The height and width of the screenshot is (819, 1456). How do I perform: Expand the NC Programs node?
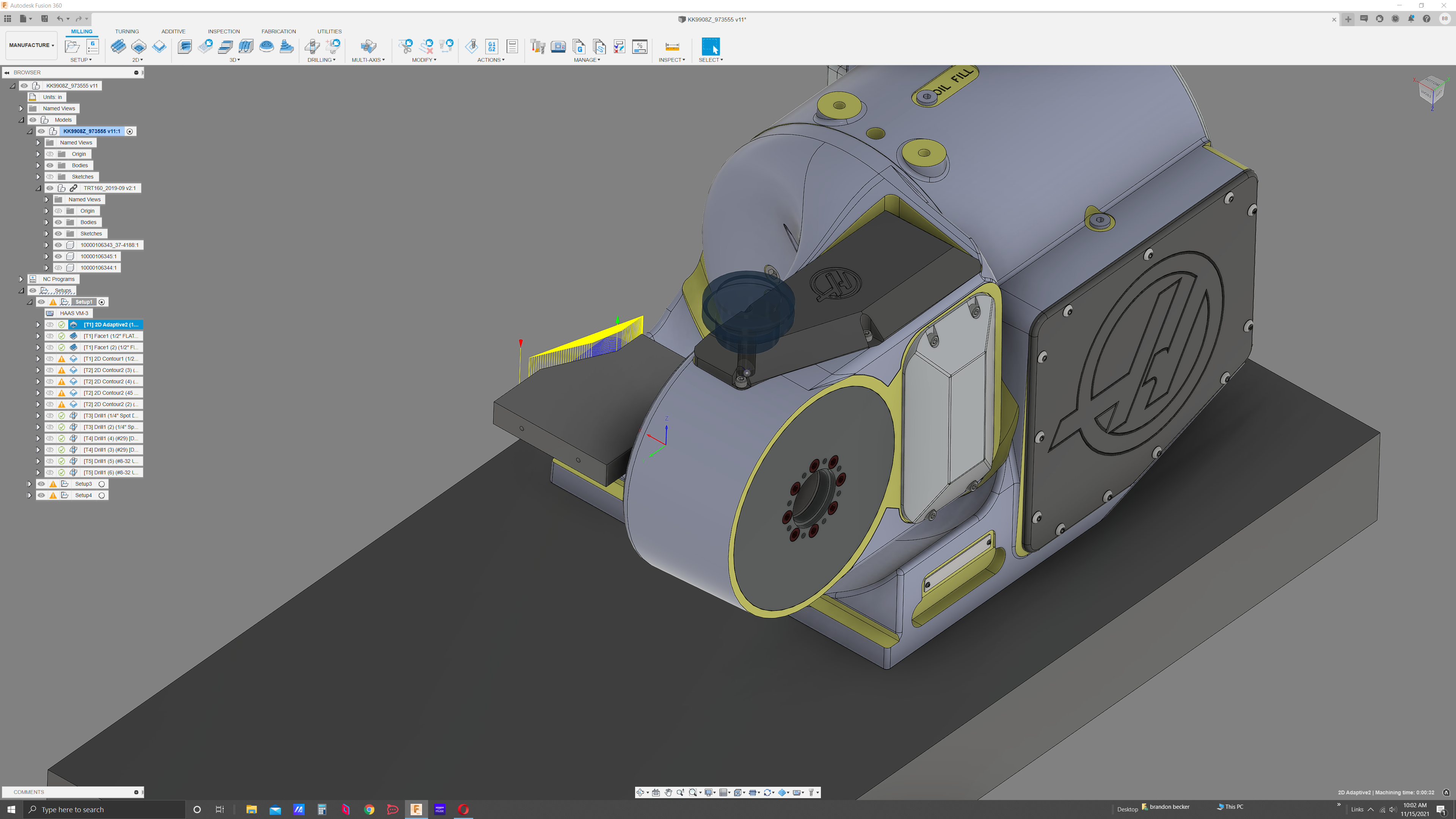click(21, 279)
